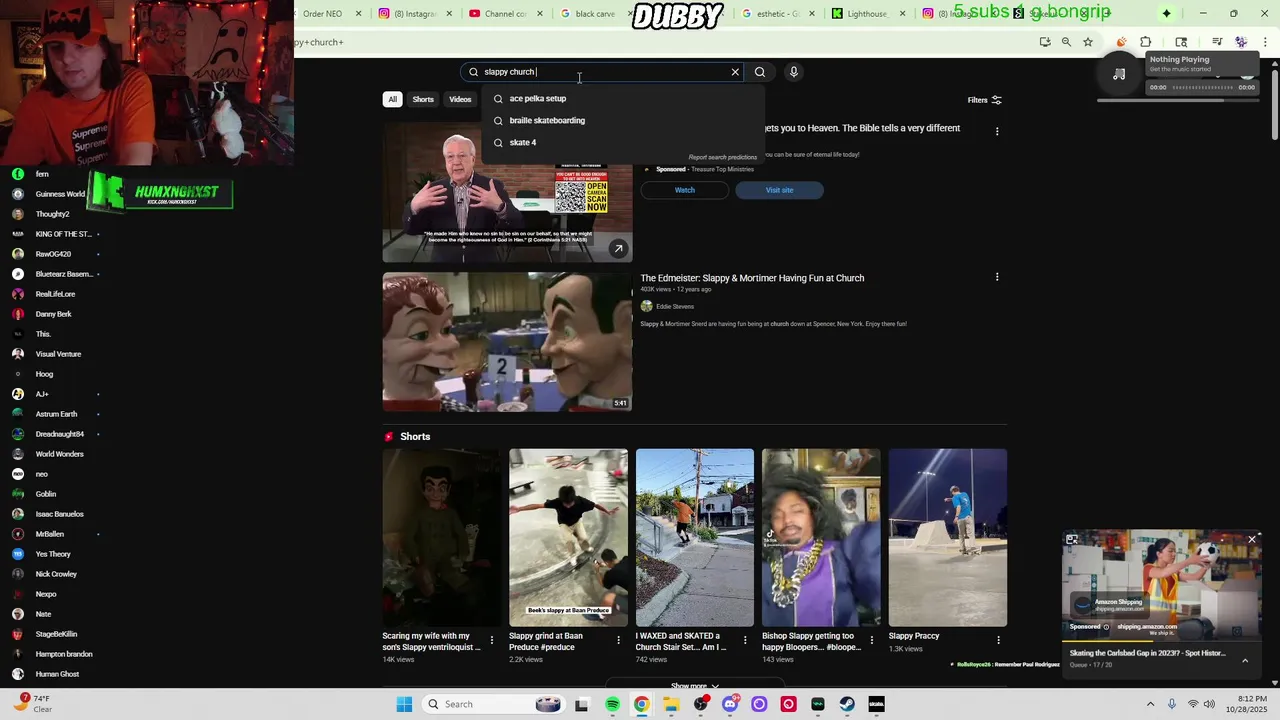Click the Watch button on the sponsored ad
The width and height of the screenshot is (1280, 720).
(x=684, y=190)
